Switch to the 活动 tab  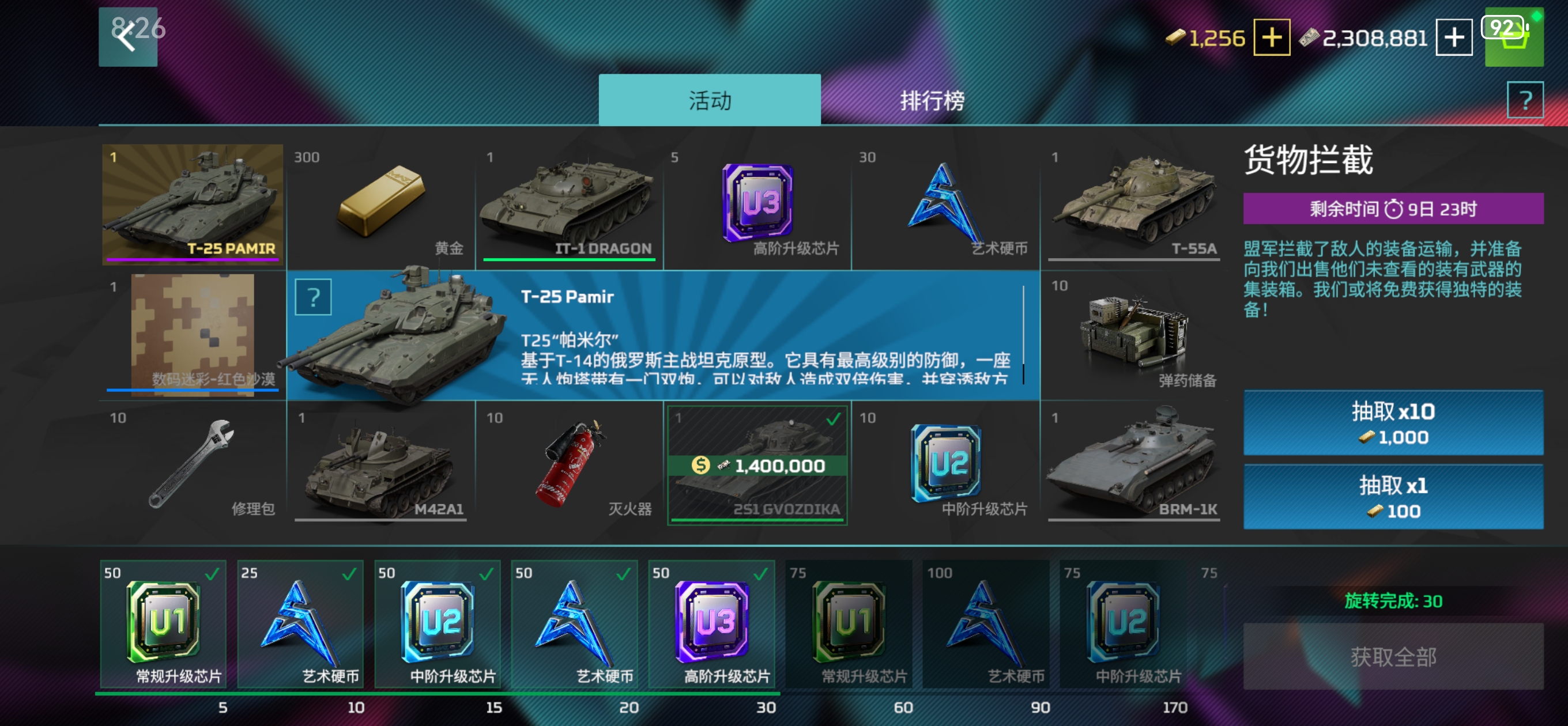click(710, 100)
